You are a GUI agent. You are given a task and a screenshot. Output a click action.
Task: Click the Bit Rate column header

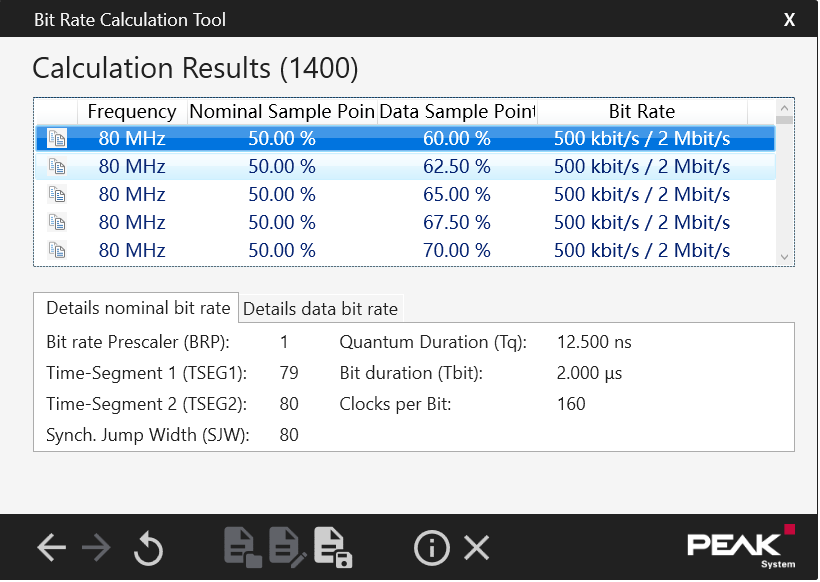click(x=641, y=111)
